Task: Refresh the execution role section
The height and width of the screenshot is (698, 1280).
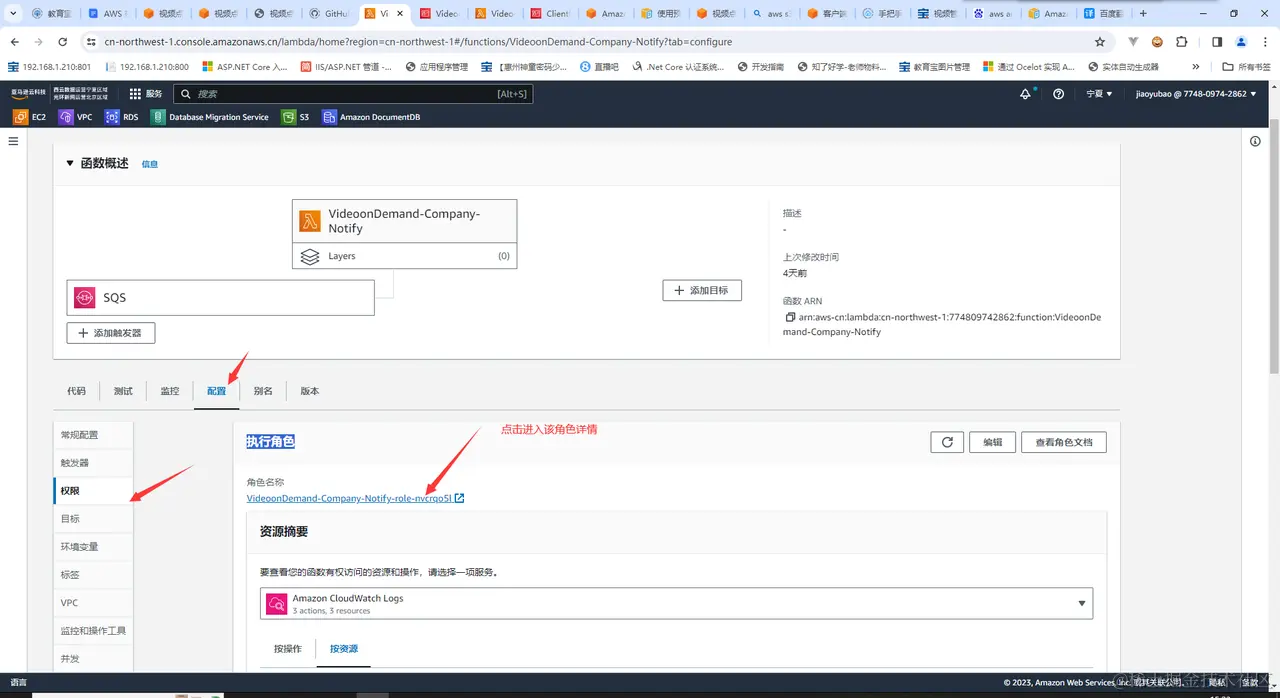Action: pos(947,442)
